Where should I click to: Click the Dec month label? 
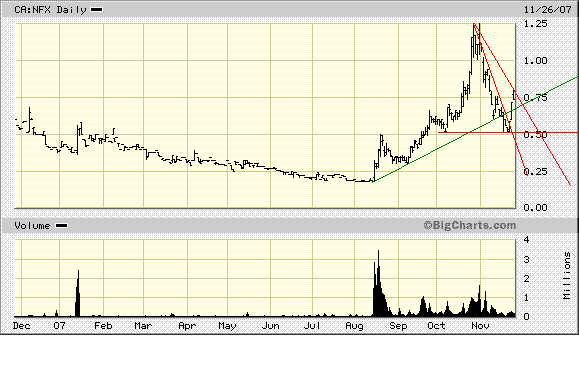click(x=21, y=326)
